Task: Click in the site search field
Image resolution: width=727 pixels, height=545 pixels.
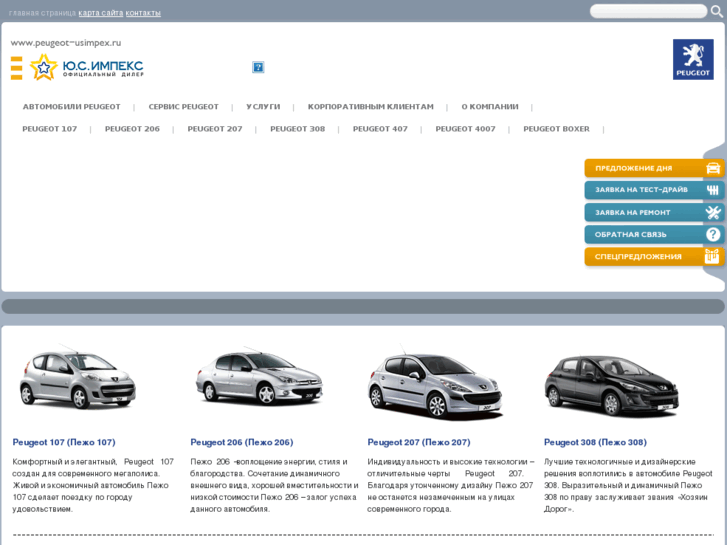Action: [648, 11]
